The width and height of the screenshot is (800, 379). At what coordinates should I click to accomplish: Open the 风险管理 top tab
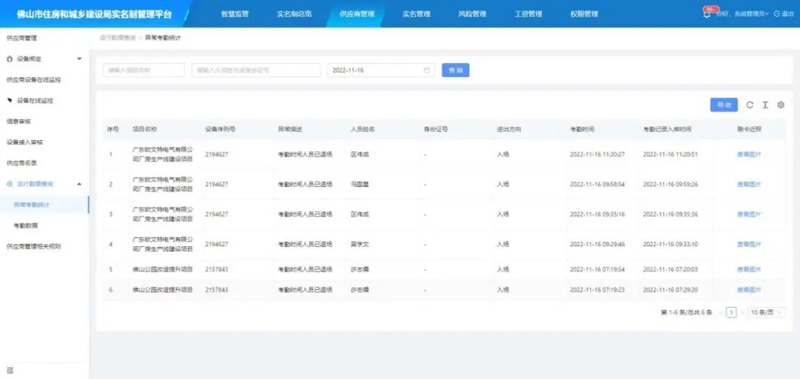coord(472,14)
